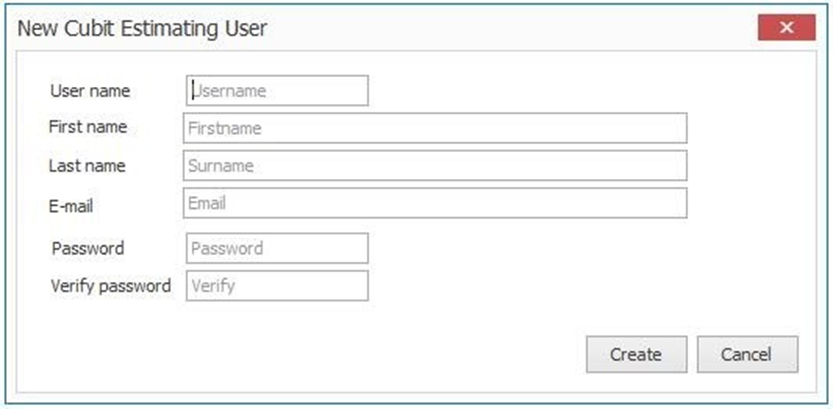Viewport: 833px width, 409px height.
Task: Click the 'Password' label
Action: tap(88, 248)
